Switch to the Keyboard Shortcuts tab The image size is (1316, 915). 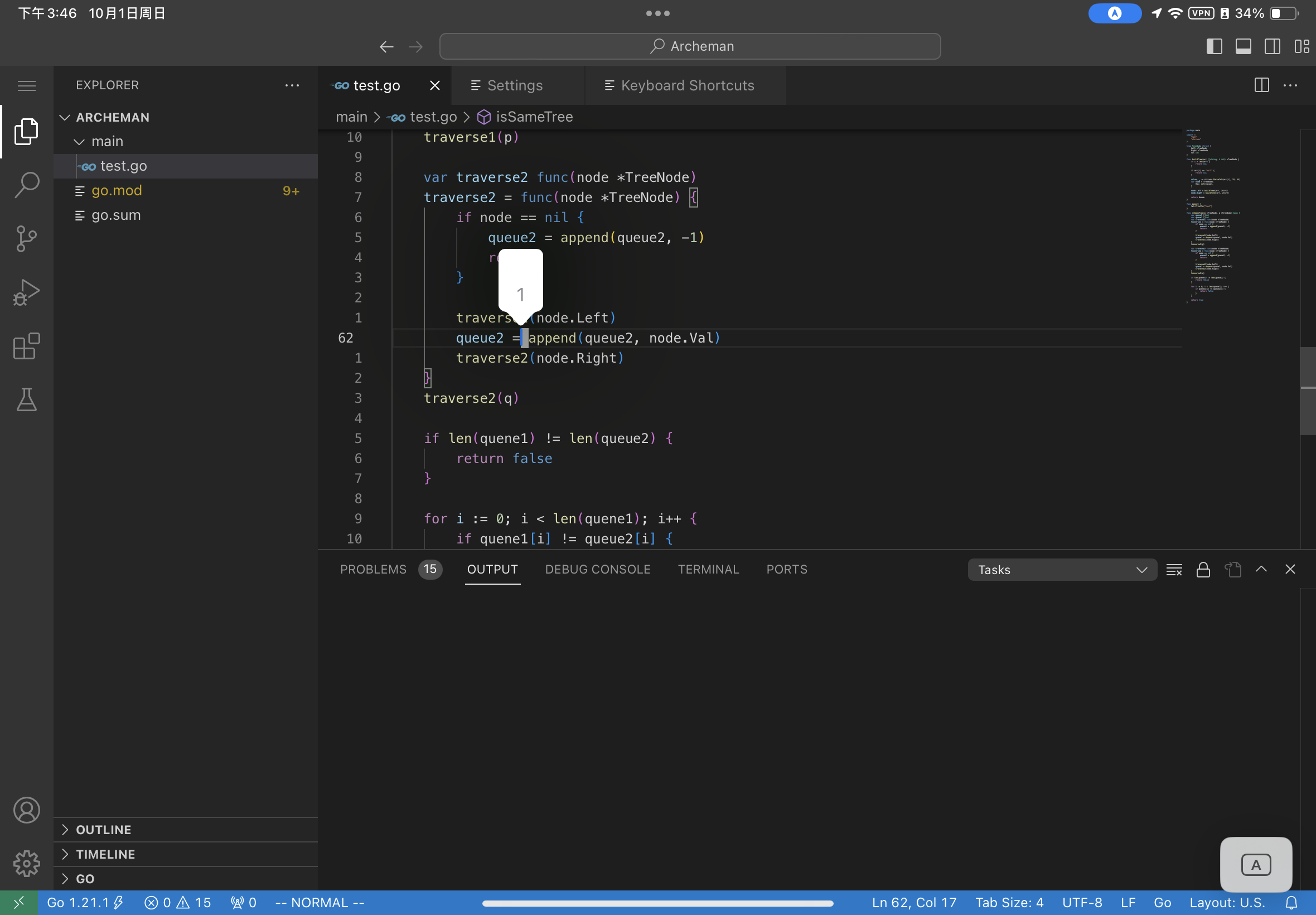point(687,85)
